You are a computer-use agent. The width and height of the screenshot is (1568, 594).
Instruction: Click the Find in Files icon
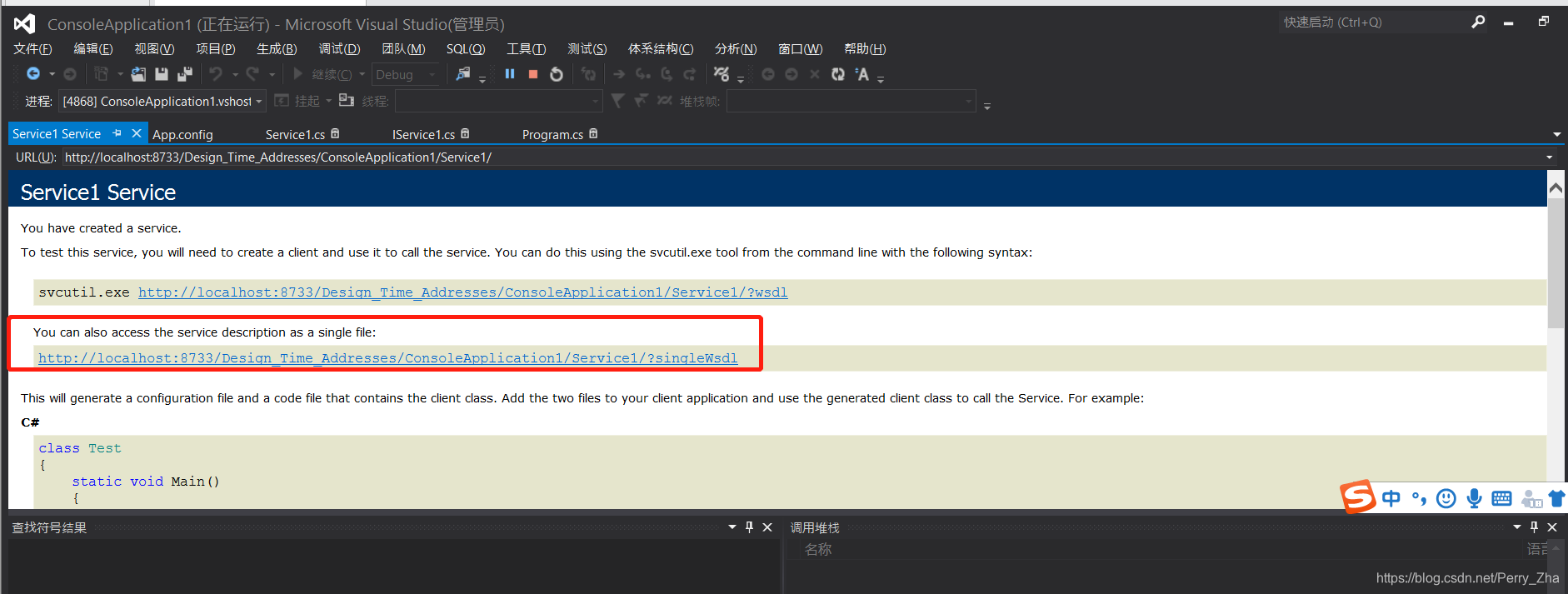[x=463, y=74]
